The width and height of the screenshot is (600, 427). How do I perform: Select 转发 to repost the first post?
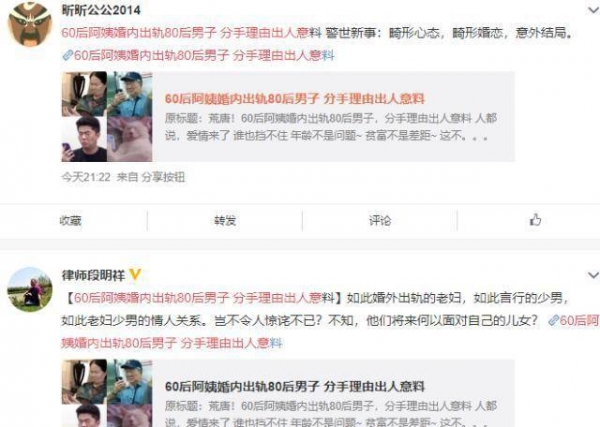[x=225, y=221]
